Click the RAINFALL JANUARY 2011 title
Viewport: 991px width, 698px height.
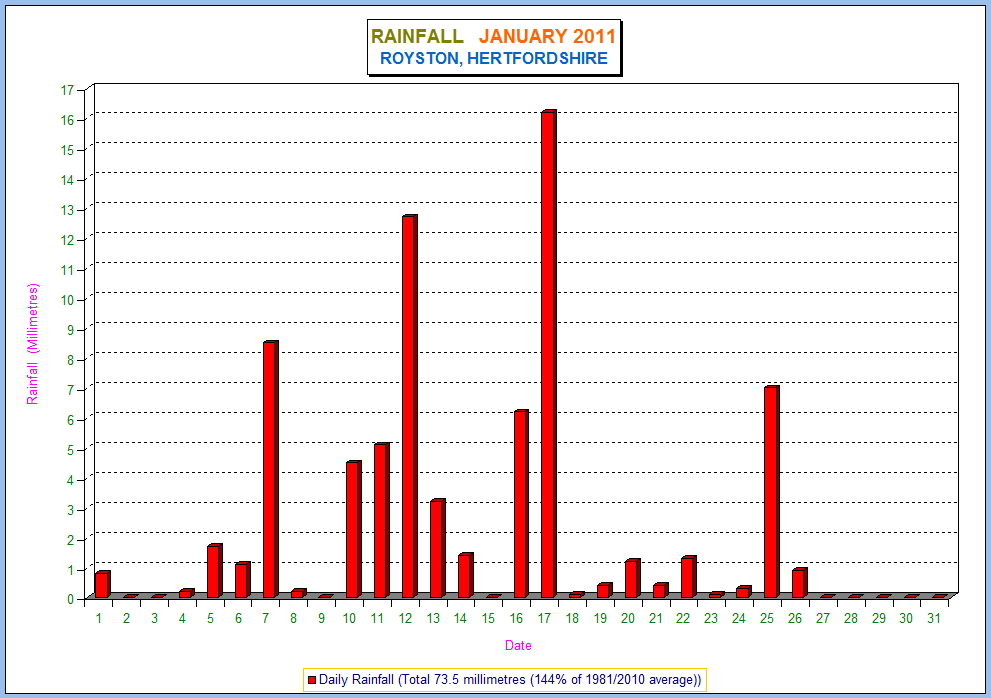493,36
